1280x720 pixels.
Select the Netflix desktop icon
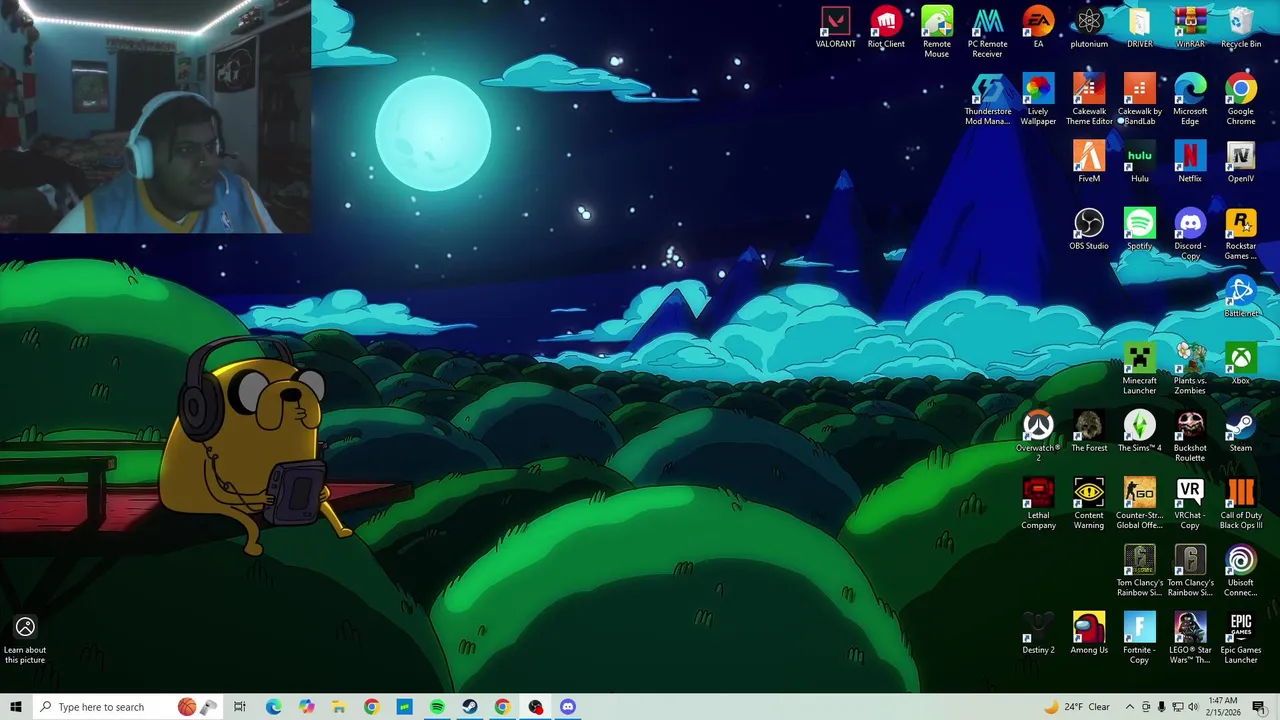(x=1190, y=162)
